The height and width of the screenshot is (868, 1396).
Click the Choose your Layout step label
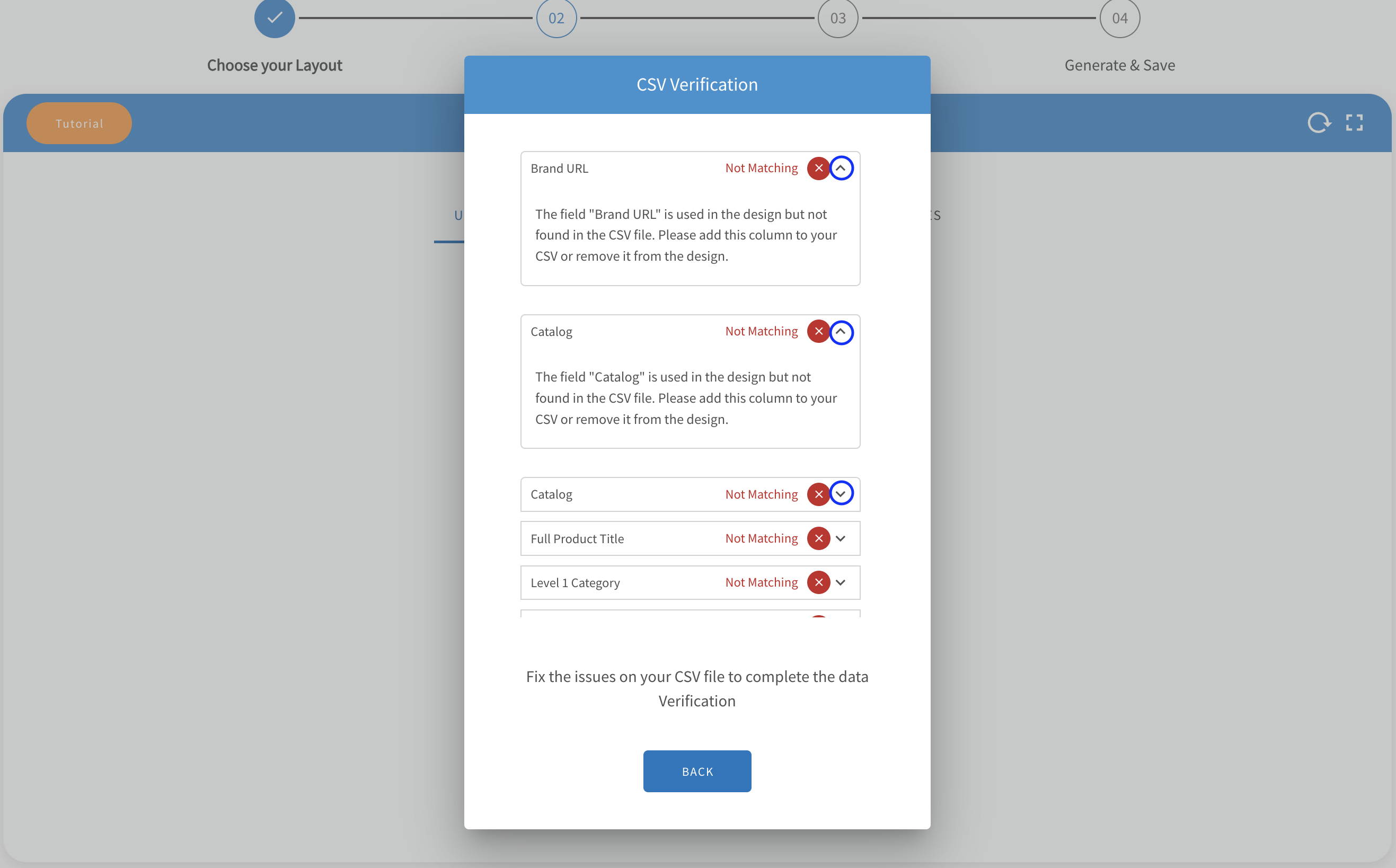click(275, 66)
